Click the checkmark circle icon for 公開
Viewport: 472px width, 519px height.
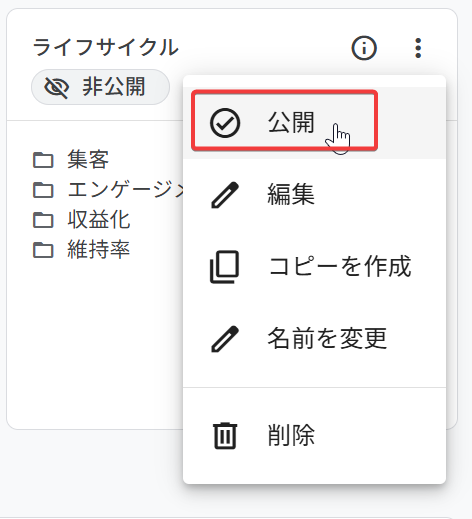(x=225, y=123)
